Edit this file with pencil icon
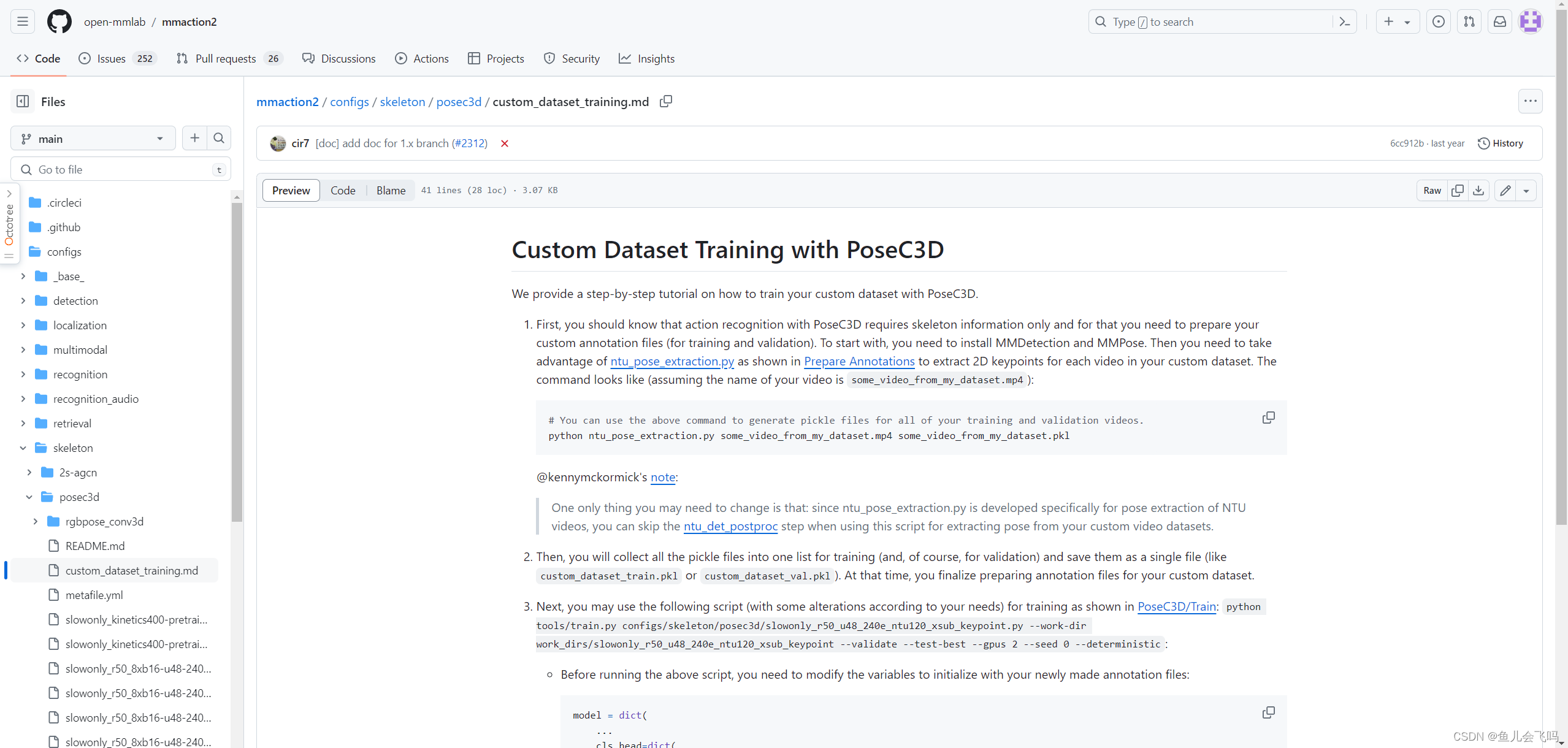This screenshot has width=1568, height=748. point(1505,191)
